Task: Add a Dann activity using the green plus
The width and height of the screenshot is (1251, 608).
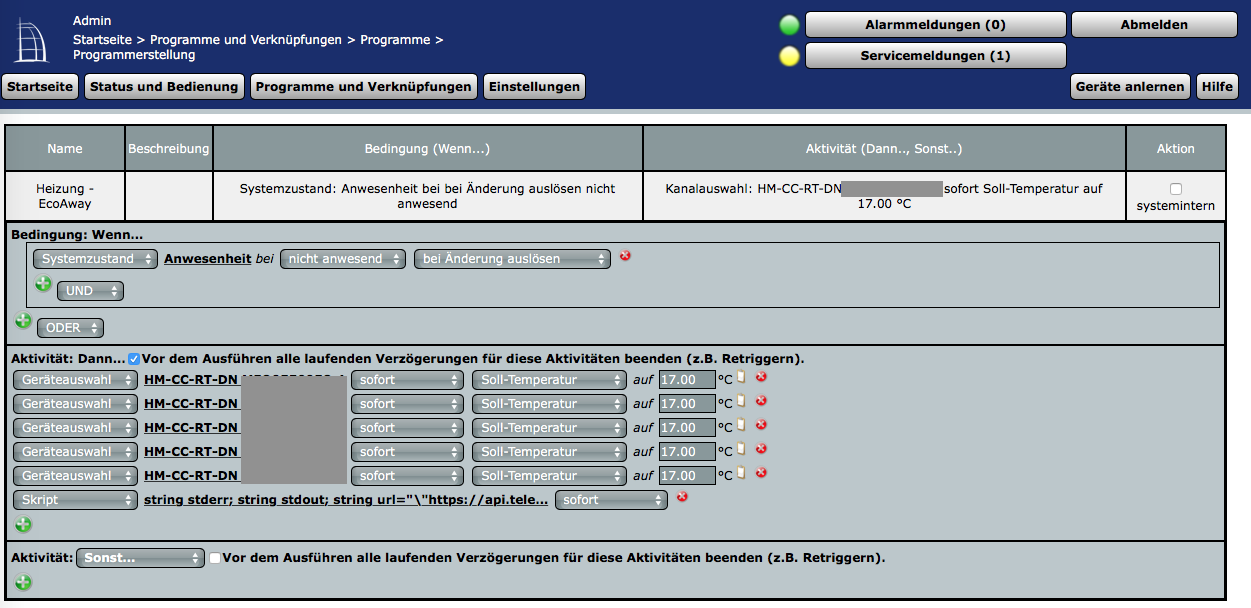Action: pos(23,524)
